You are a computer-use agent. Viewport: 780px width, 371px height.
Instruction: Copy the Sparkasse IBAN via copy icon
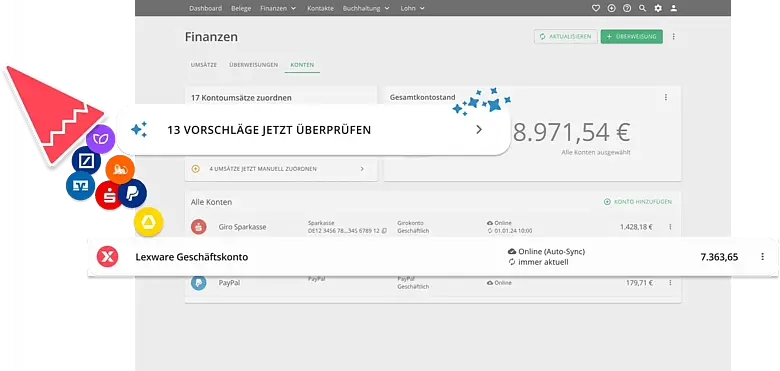[x=384, y=231]
